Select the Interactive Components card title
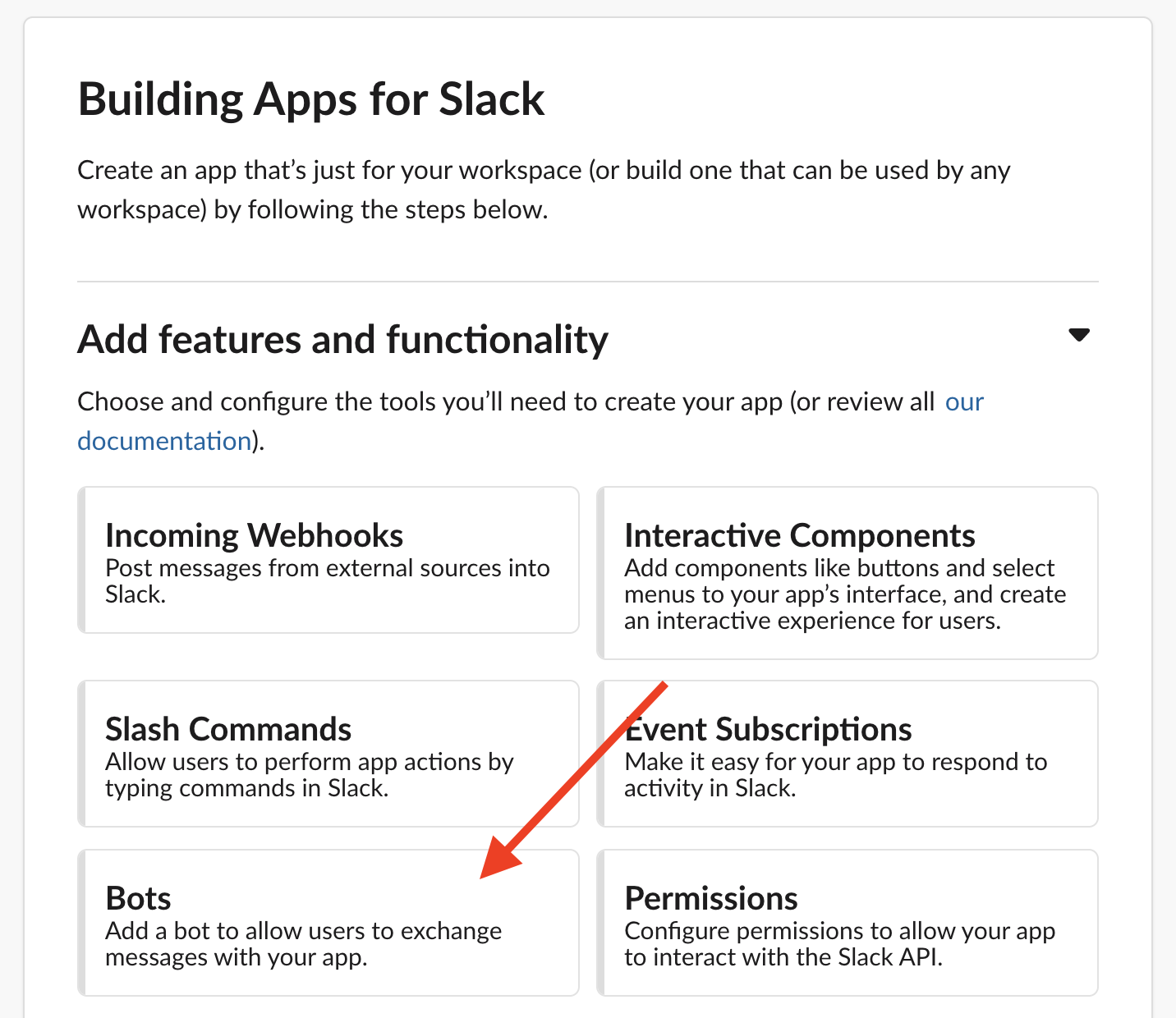 pos(799,536)
